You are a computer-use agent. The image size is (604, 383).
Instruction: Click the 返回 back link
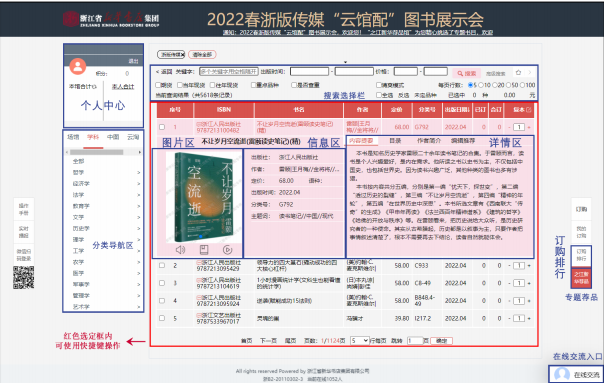164,72
